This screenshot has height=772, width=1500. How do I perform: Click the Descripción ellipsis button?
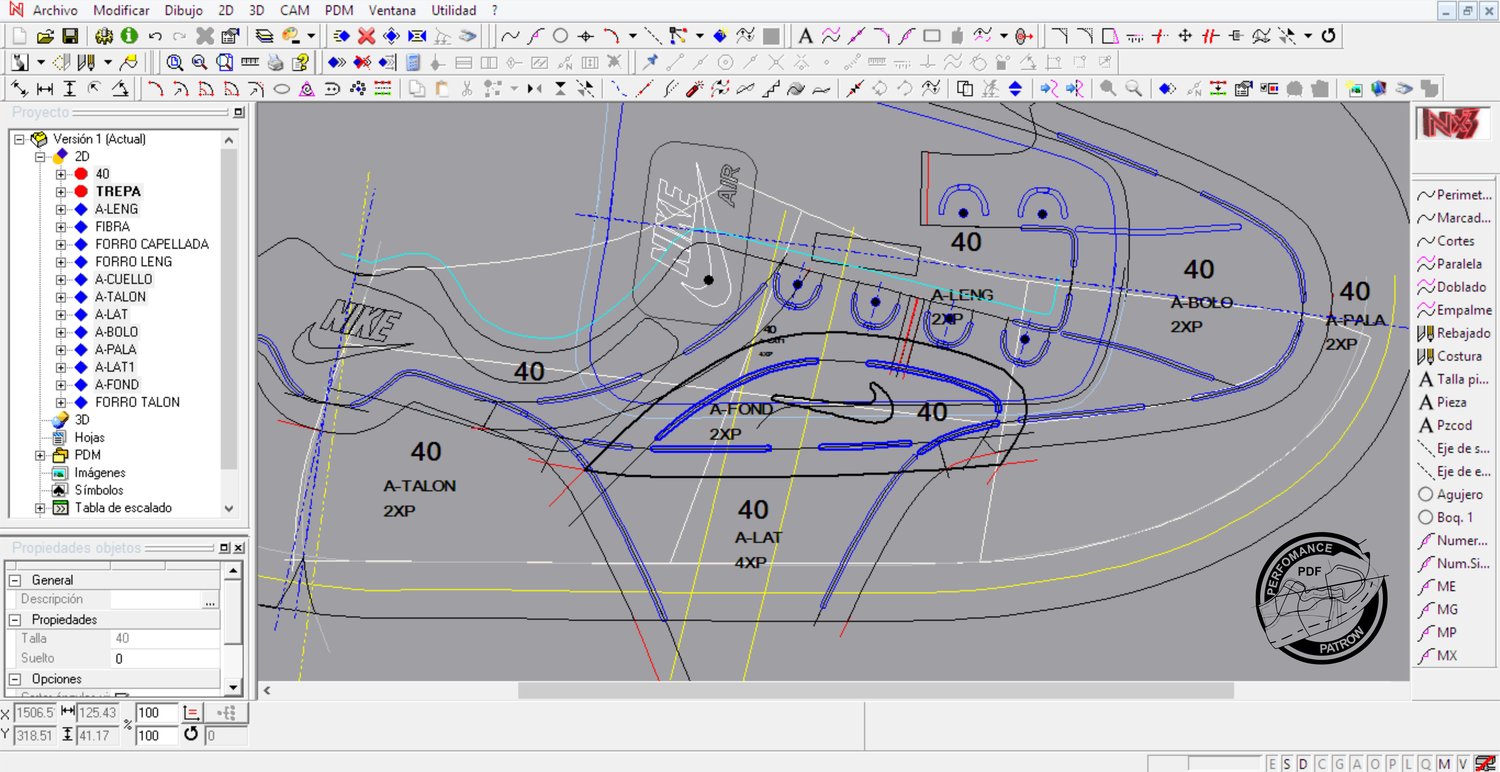tap(210, 600)
